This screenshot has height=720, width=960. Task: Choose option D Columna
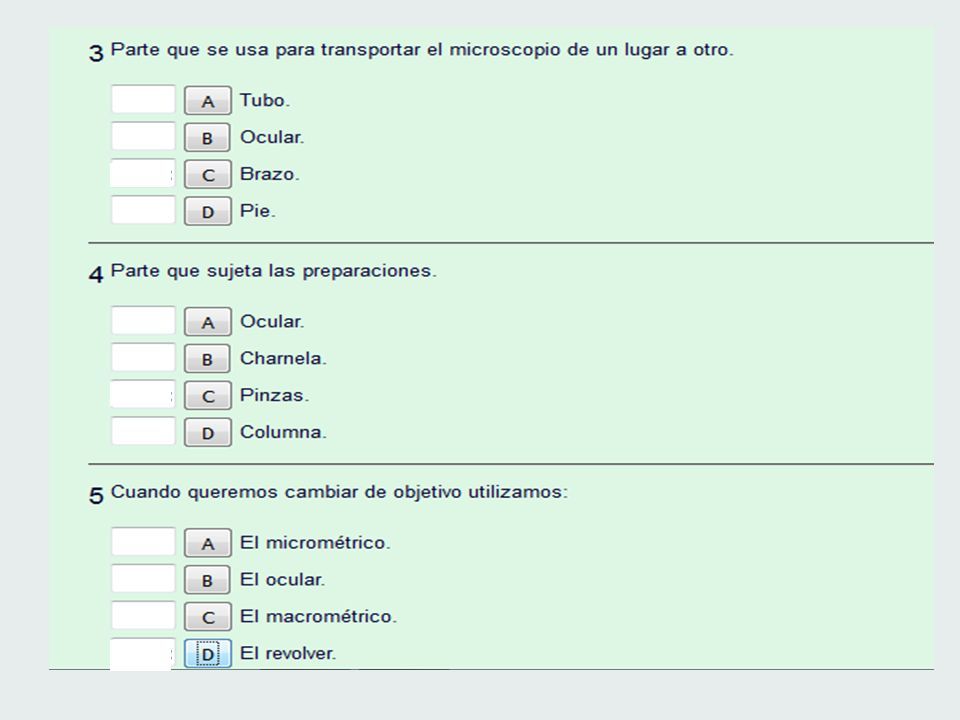(x=208, y=432)
